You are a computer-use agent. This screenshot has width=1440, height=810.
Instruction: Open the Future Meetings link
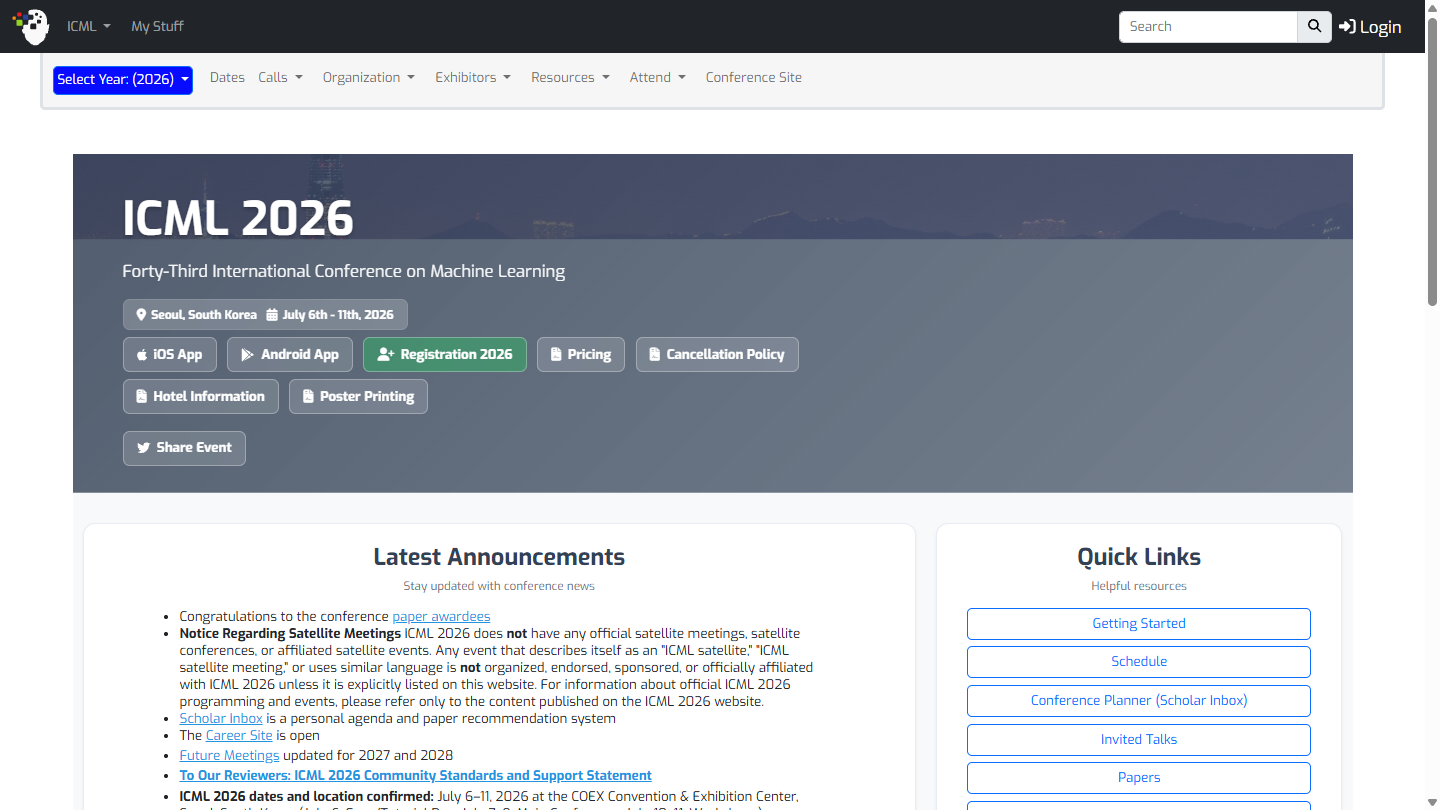point(229,755)
